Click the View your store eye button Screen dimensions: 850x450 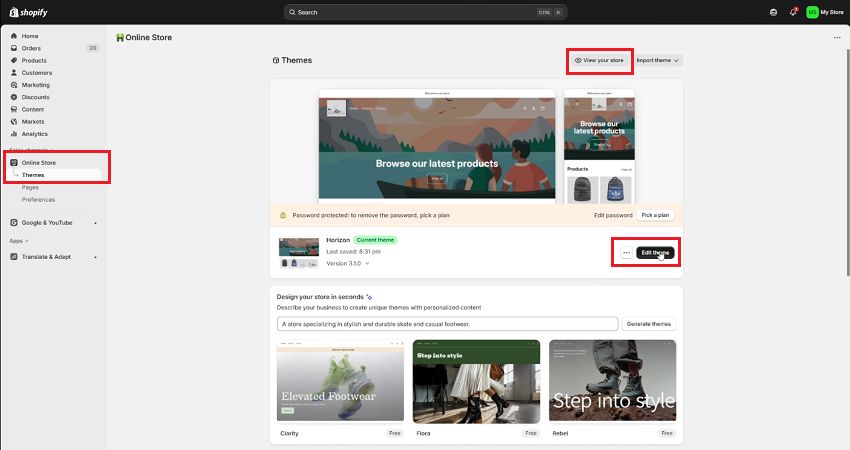pyautogui.click(x=600, y=60)
